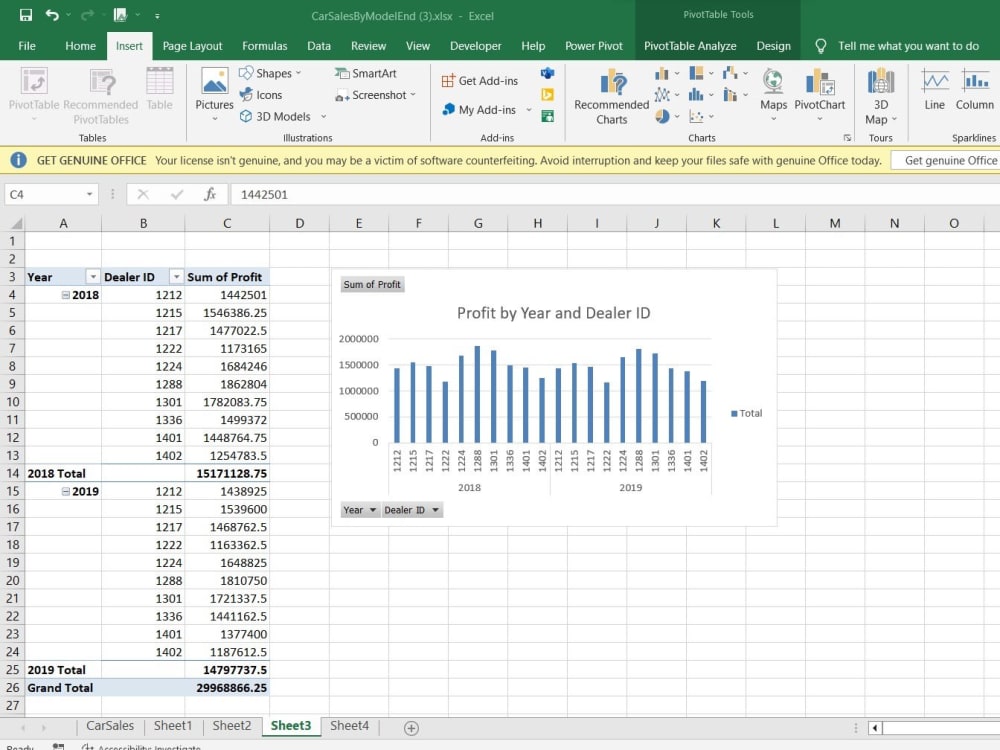Switch to the Data ribbon tab

(319, 45)
